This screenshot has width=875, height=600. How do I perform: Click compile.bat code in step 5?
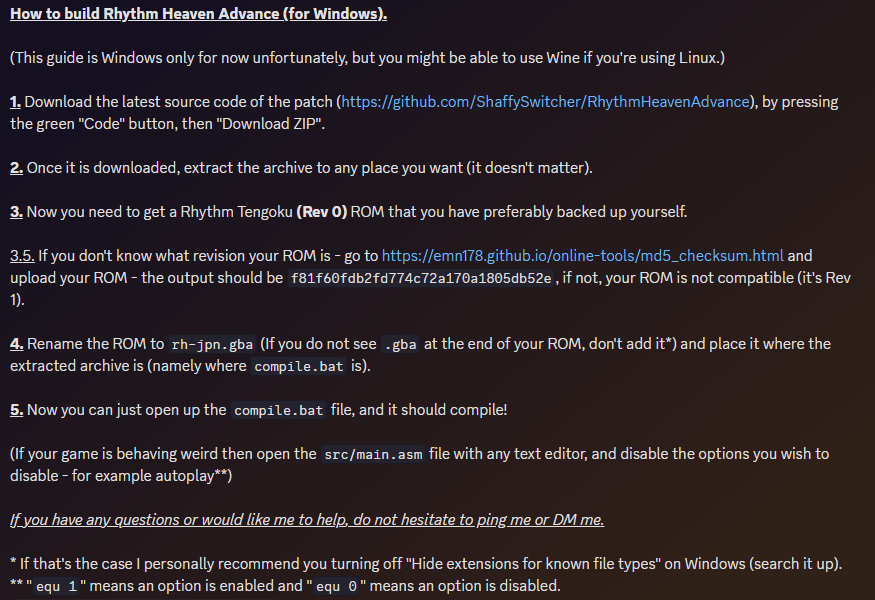[x=277, y=410]
